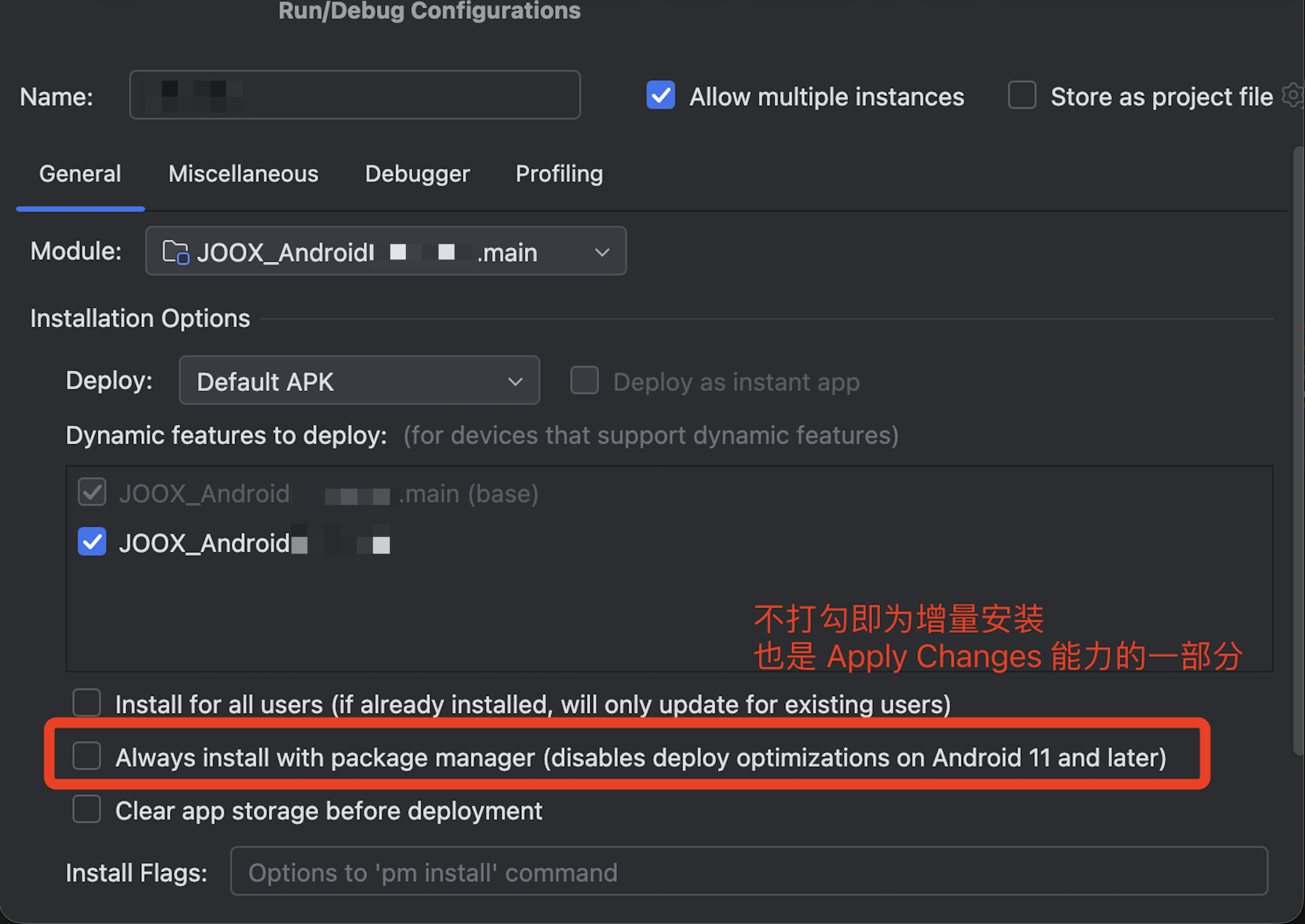The width and height of the screenshot is (1305, 924).
Task: Click the Name input field
Action: (x=355, y=95)
